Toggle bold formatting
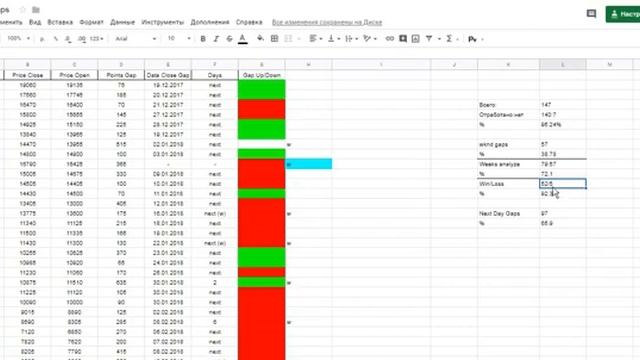Viewport: 640px width, 360px height. pyautogui.click(x=203, y=39)
